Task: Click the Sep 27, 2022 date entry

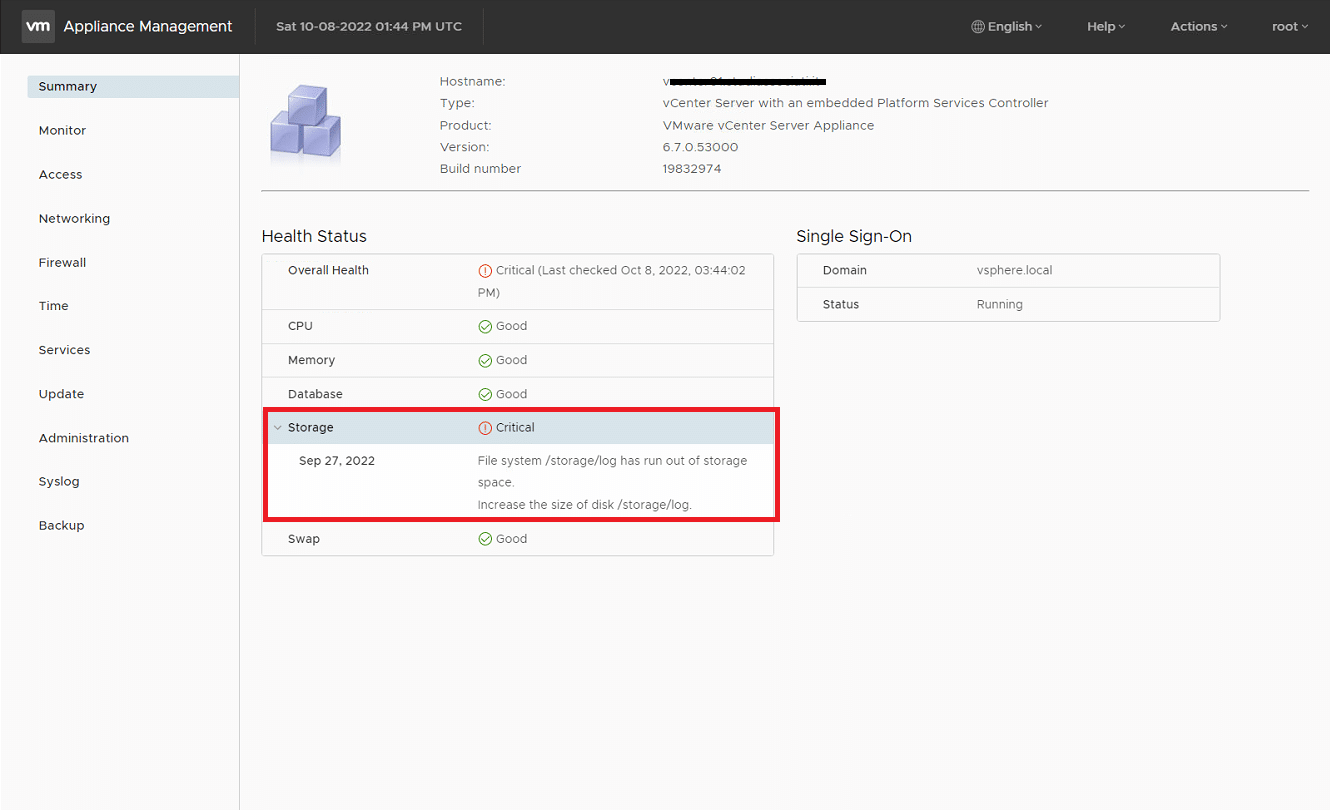Action: click(337, 461)
